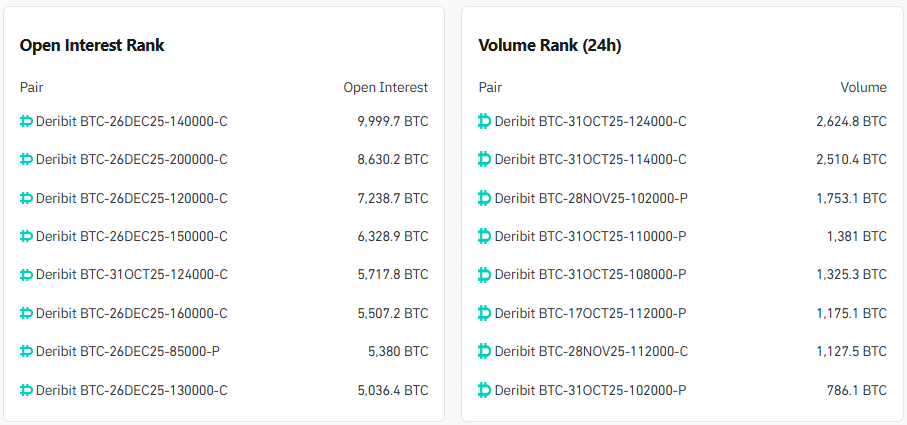This screenshot has height=425, width=907.
Task: Open the BTC-28NOV25-112000-C pair
Action: point(590,351)
